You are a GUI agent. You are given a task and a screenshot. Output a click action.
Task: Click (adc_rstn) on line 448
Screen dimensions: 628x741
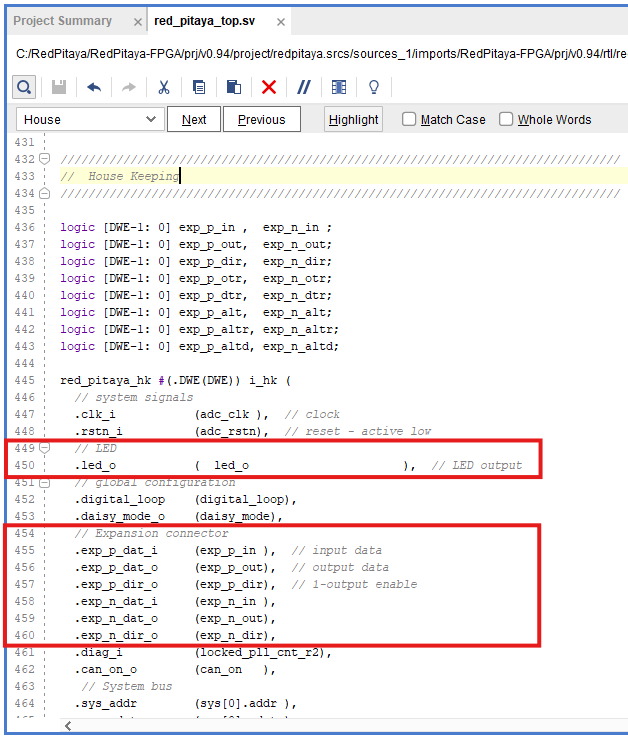[228, 431]
